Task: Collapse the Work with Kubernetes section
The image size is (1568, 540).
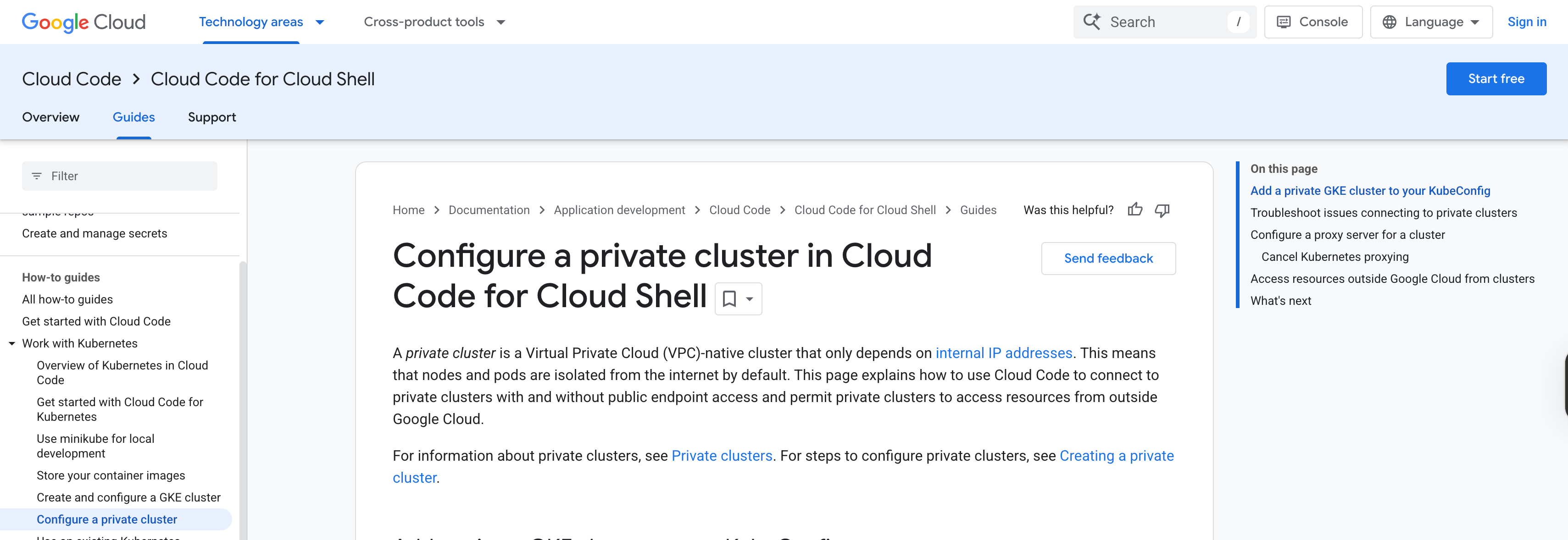Action: [x=12, y=343]
